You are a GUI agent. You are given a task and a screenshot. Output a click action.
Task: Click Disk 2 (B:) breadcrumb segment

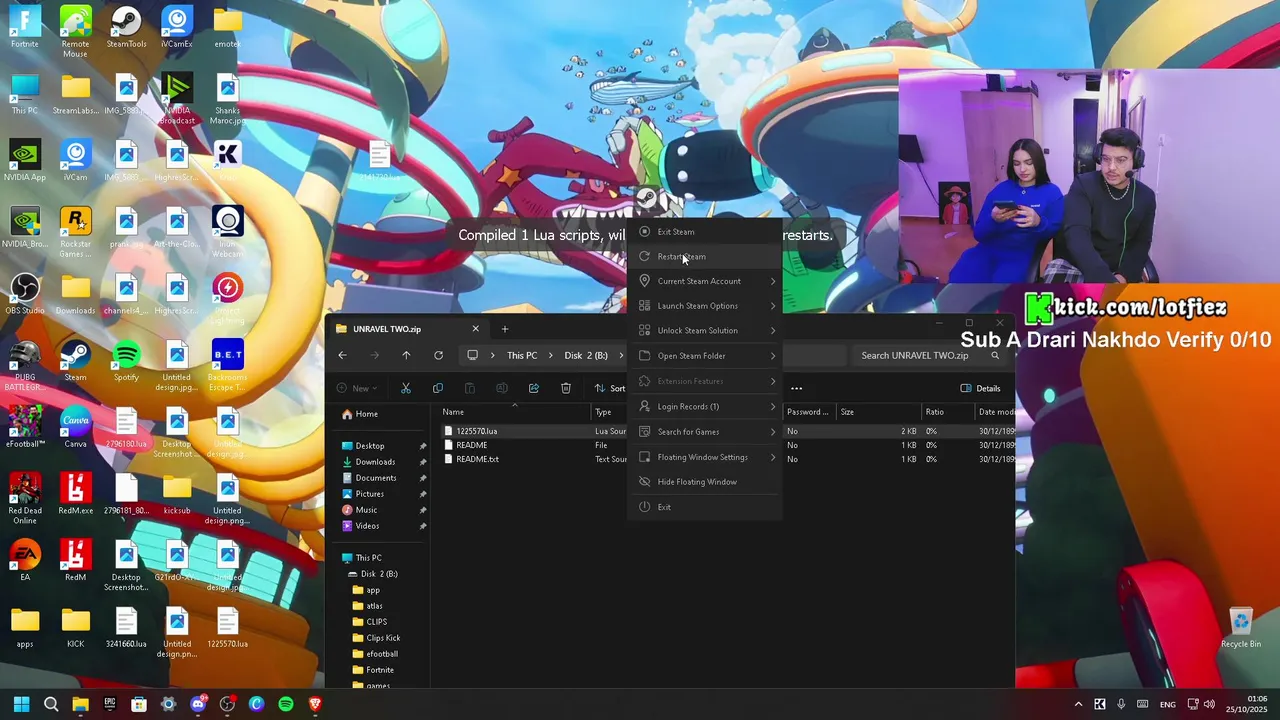point(586,355)
